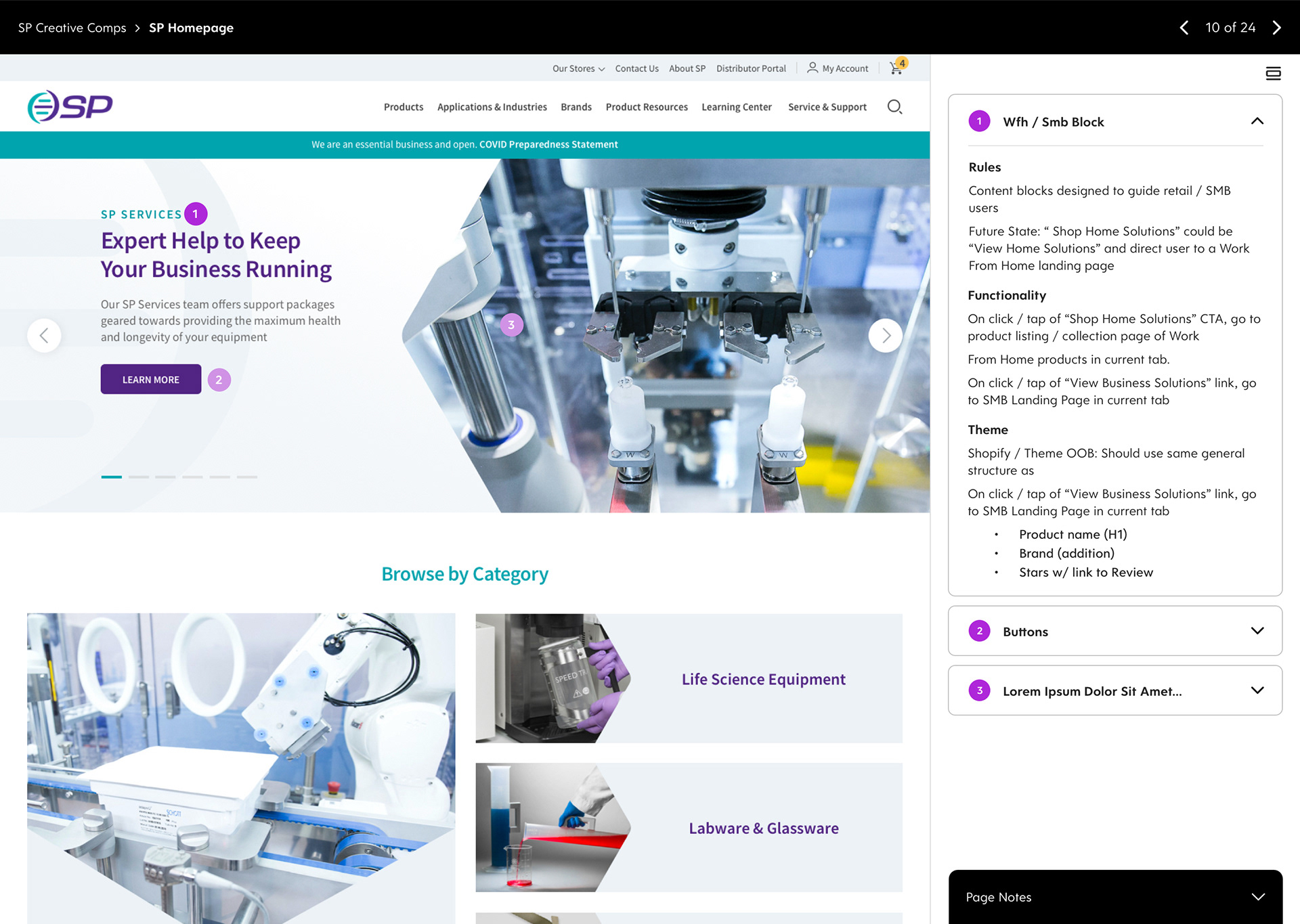The image size is (1300, 924).
Task: Open Service & Support menu
Action: 827,107
